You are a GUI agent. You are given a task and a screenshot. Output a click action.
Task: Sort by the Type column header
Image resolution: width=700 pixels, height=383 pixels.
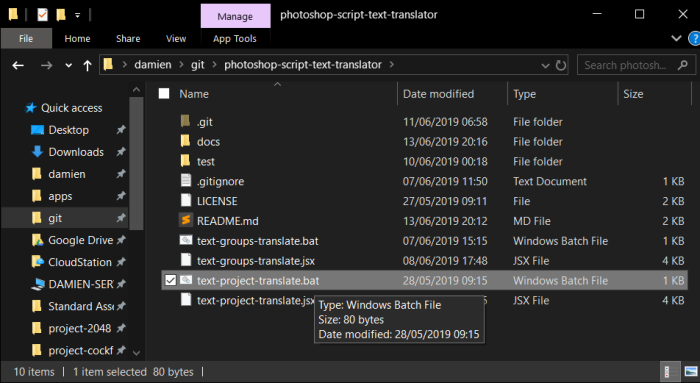pyautogui.click(x=524, y=94)
